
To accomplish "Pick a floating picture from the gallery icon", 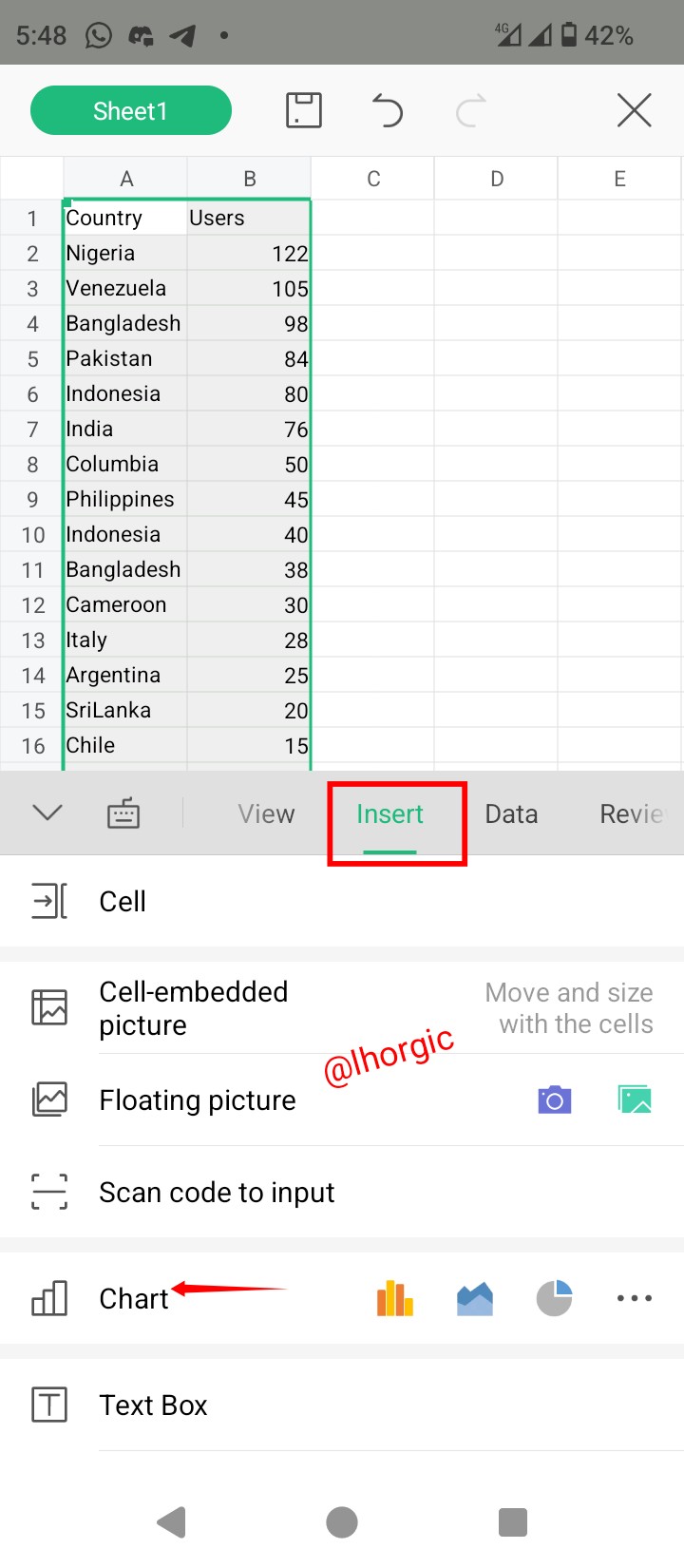I will coord(635,1100).
